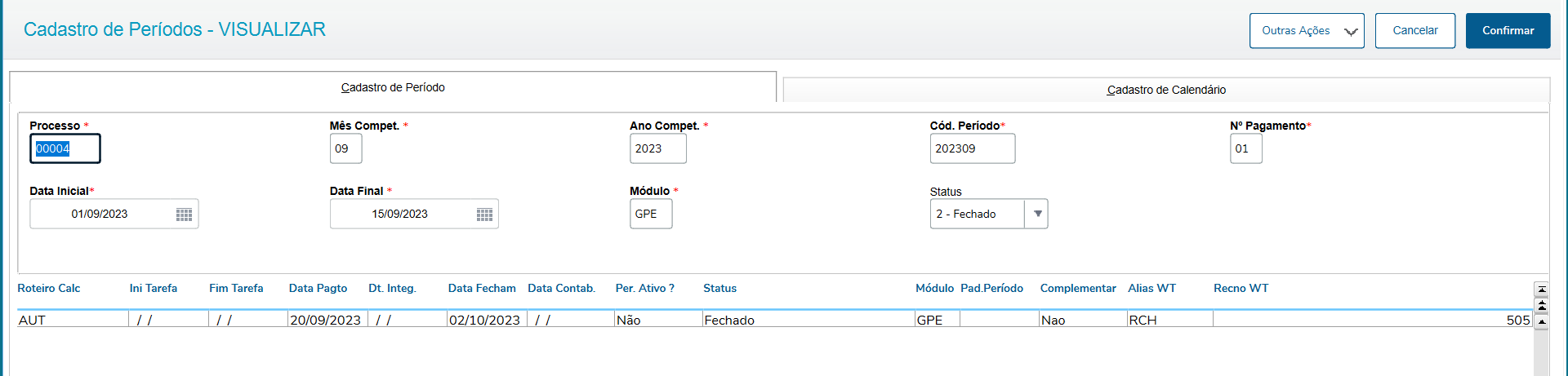Click the Ano Compet. field
Viewport: 1568px width, 376px height.
point(657,148)
